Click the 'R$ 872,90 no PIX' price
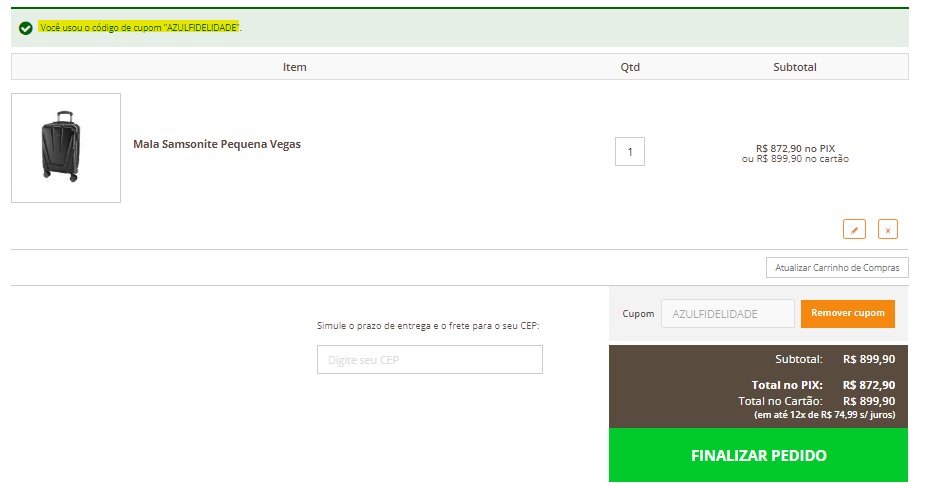This screenshot has width=939, height=488. tap(795, 148)
